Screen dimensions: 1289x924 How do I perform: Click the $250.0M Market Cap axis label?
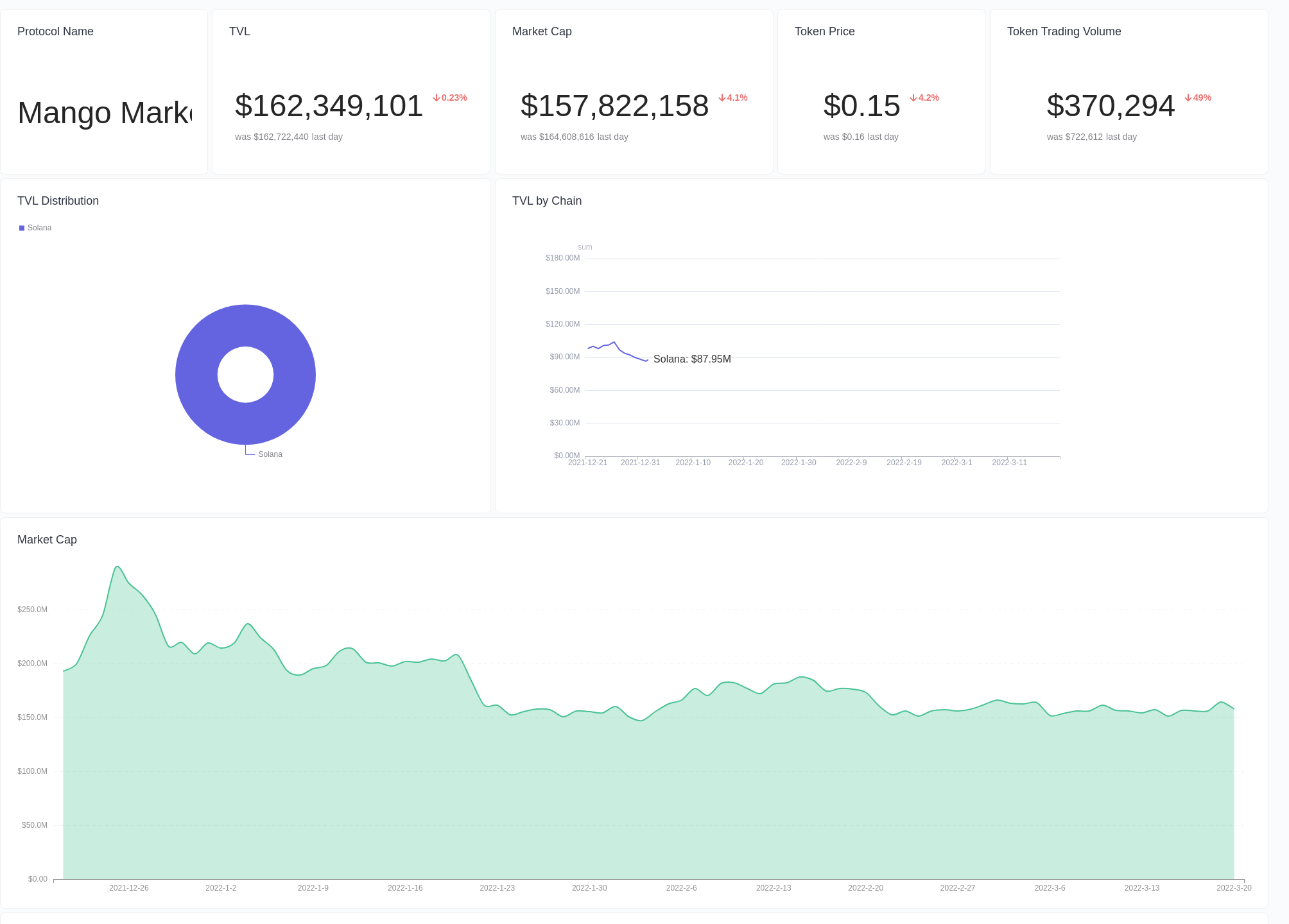[32, 610]
